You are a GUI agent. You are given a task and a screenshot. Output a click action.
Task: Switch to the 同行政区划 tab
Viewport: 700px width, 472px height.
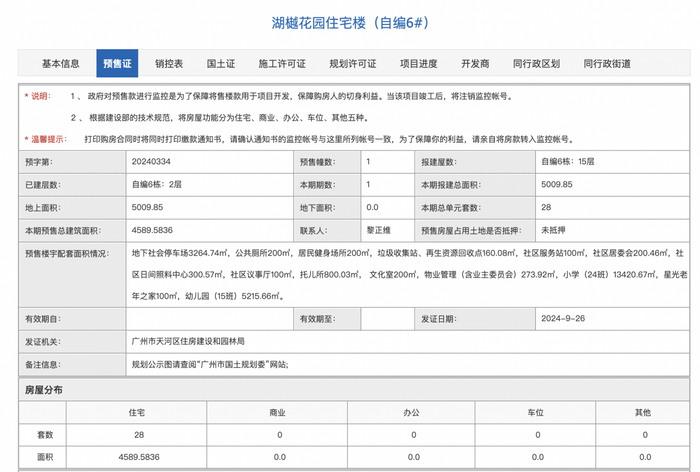(536, 64)
